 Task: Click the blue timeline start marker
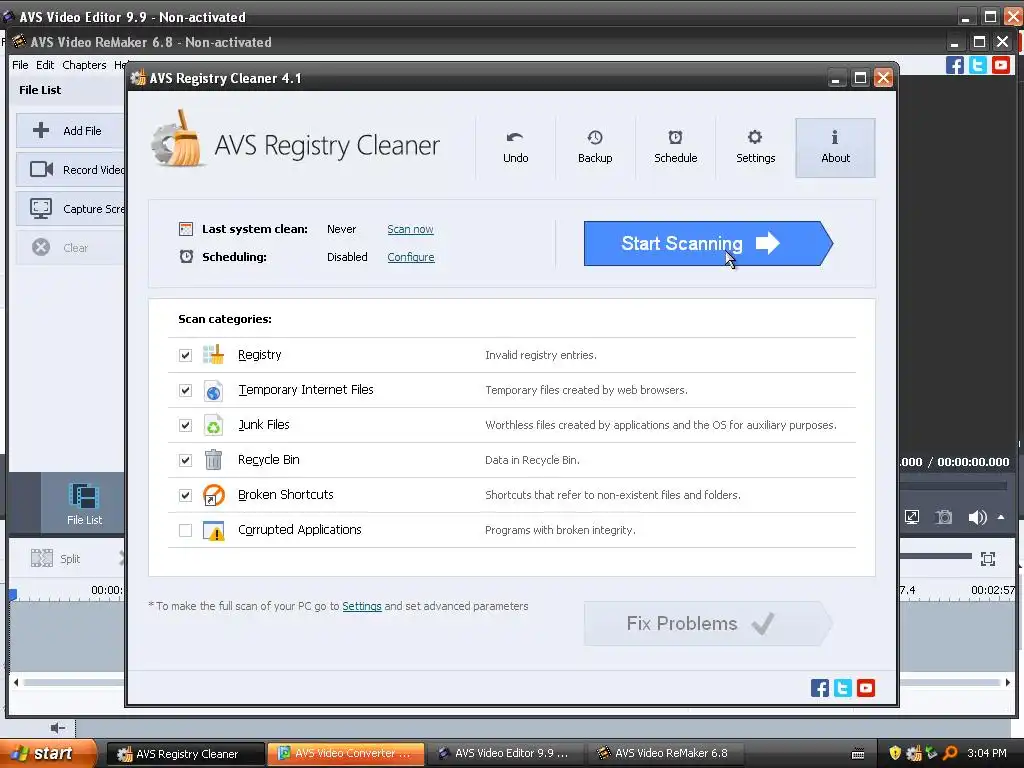[12, 595]
